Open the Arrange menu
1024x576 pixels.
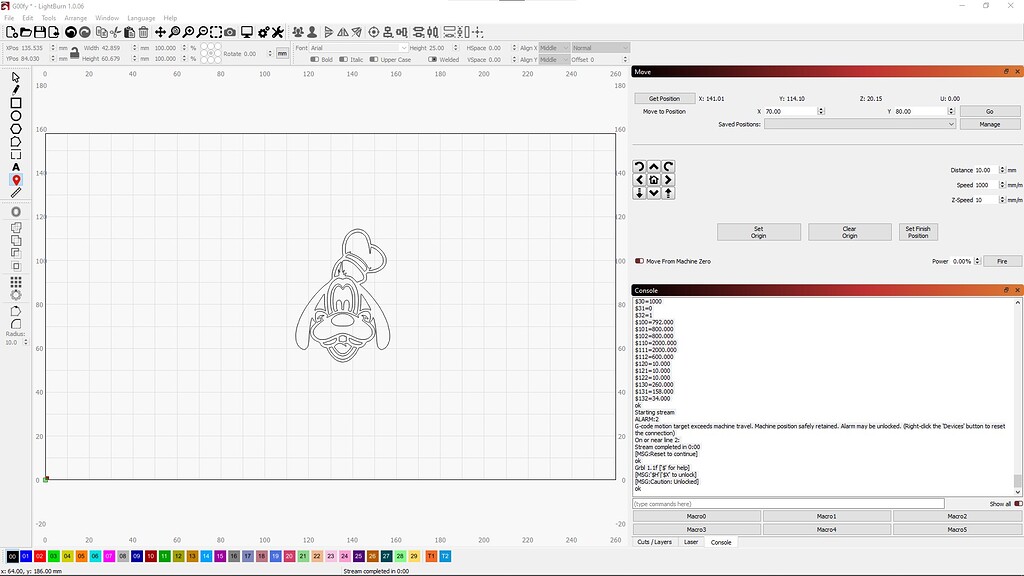click(75, 18)
